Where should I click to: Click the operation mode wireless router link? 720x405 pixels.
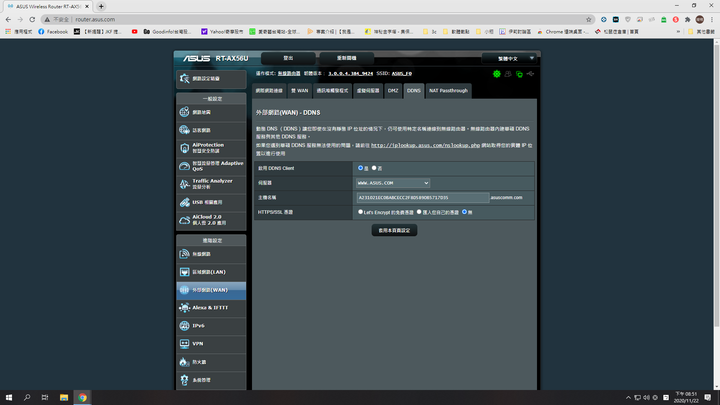click(289, 73)
